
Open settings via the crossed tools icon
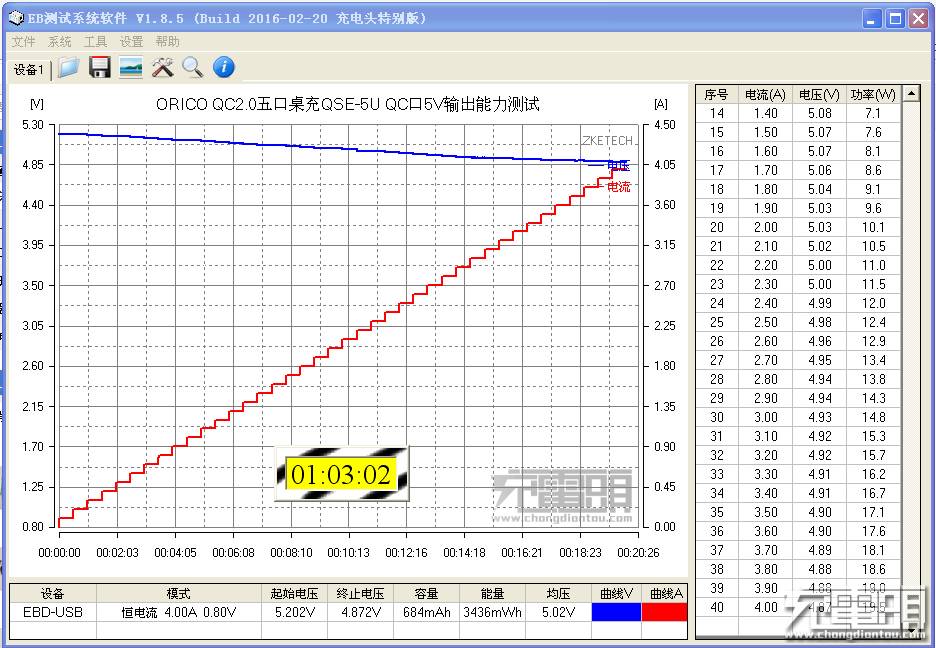point(162,67)
